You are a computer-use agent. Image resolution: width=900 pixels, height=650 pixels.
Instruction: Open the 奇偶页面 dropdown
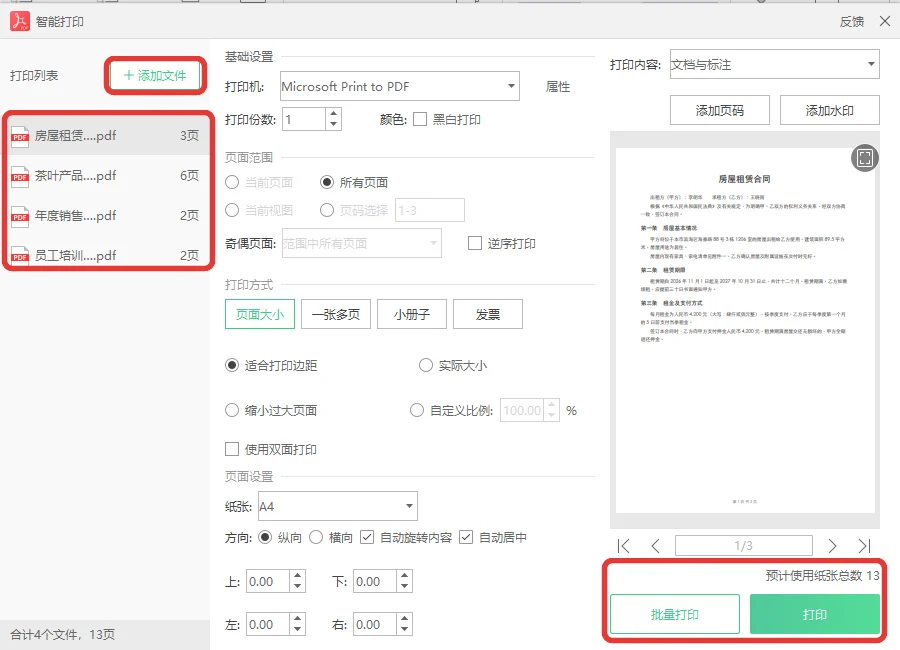click(x=362, y=243)
